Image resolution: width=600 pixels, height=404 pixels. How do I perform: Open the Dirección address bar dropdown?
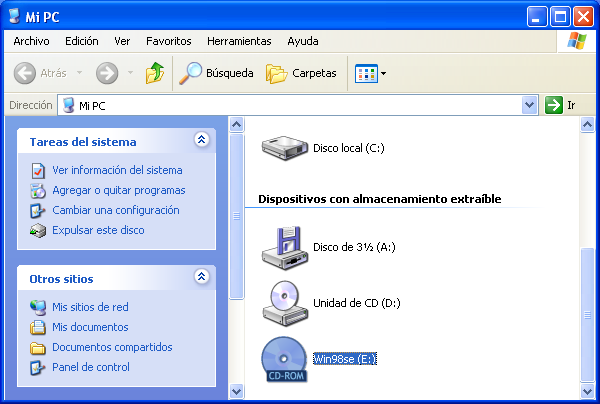(530, 105)
